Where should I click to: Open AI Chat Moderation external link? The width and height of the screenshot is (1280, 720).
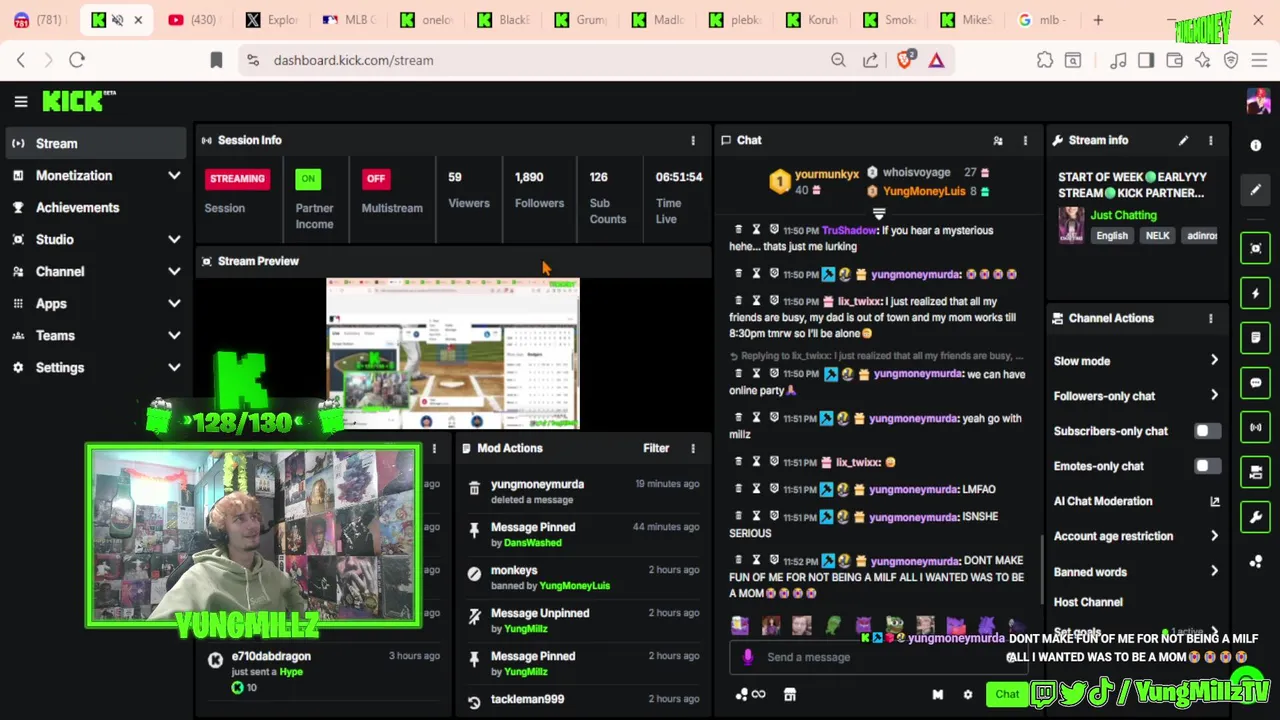(1215, 502)
